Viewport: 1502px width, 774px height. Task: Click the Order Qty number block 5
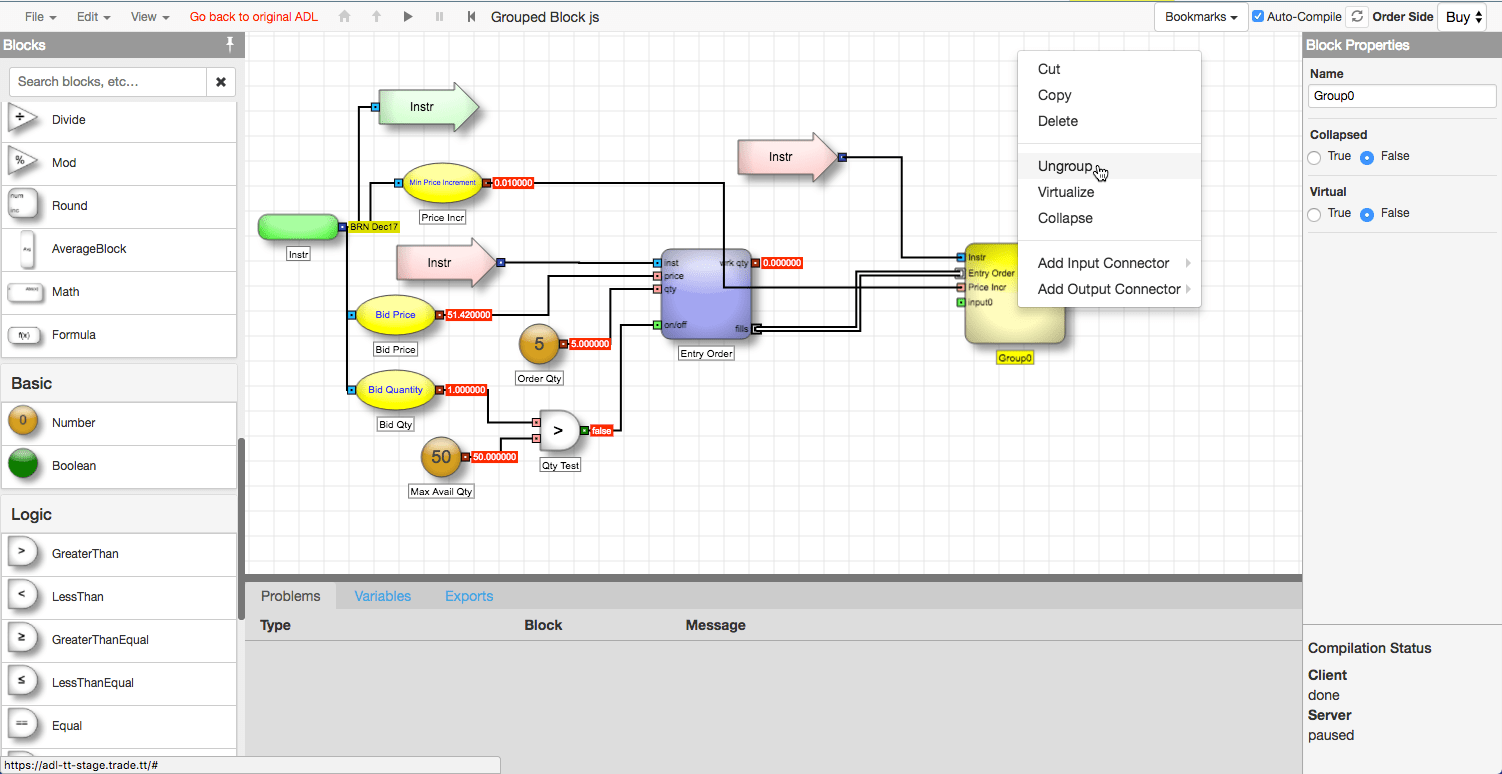539,344
